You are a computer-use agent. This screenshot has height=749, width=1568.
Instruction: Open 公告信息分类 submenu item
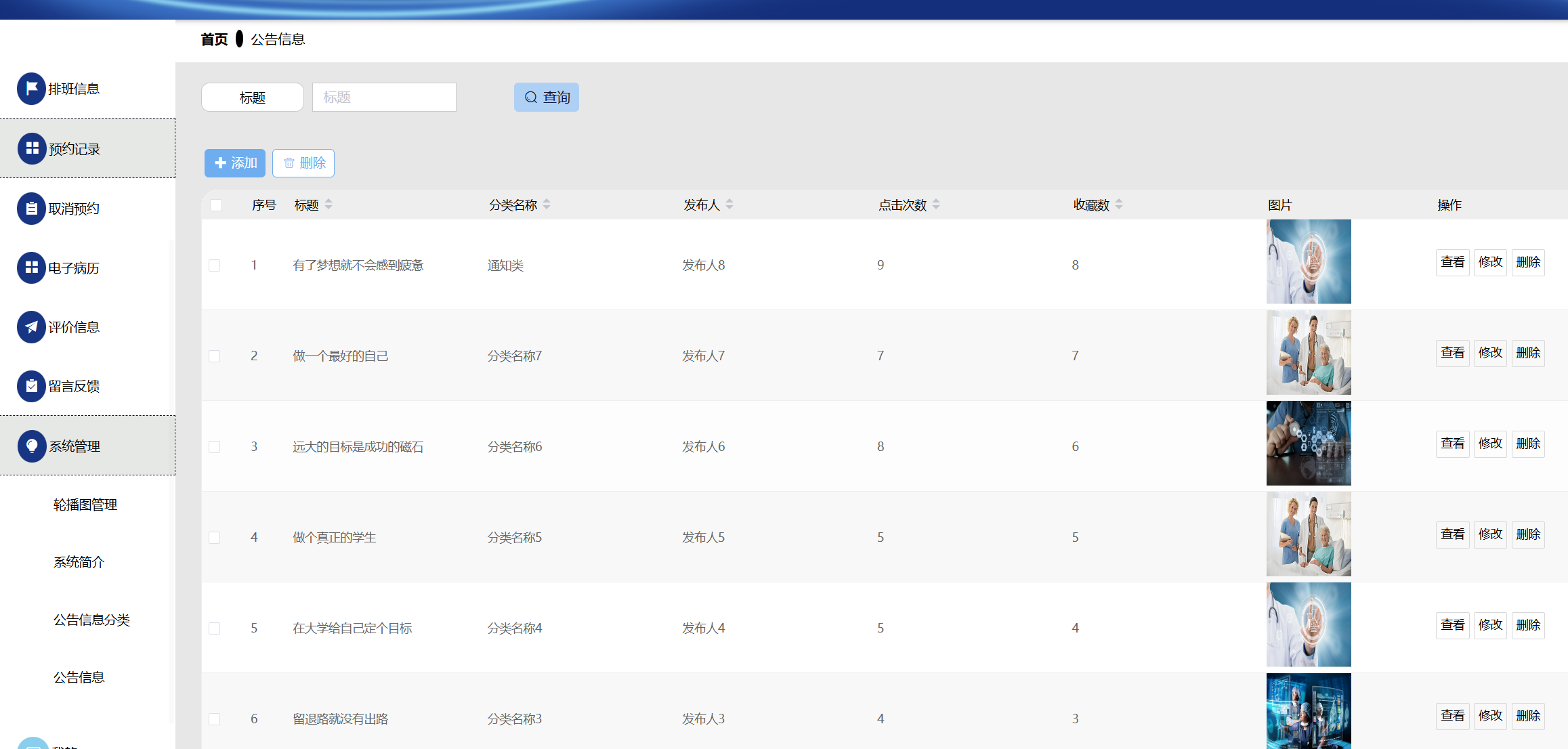point(91,620)
